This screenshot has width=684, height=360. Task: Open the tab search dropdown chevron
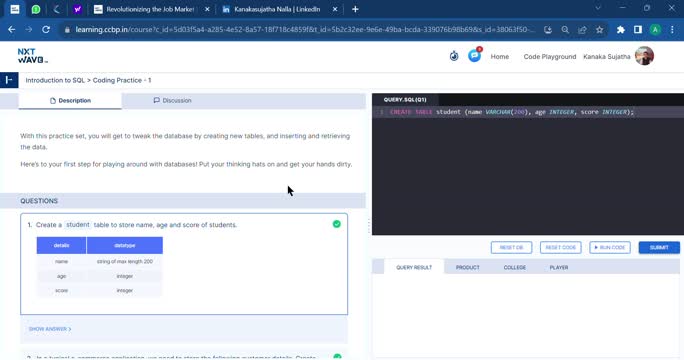coord(598,8)
